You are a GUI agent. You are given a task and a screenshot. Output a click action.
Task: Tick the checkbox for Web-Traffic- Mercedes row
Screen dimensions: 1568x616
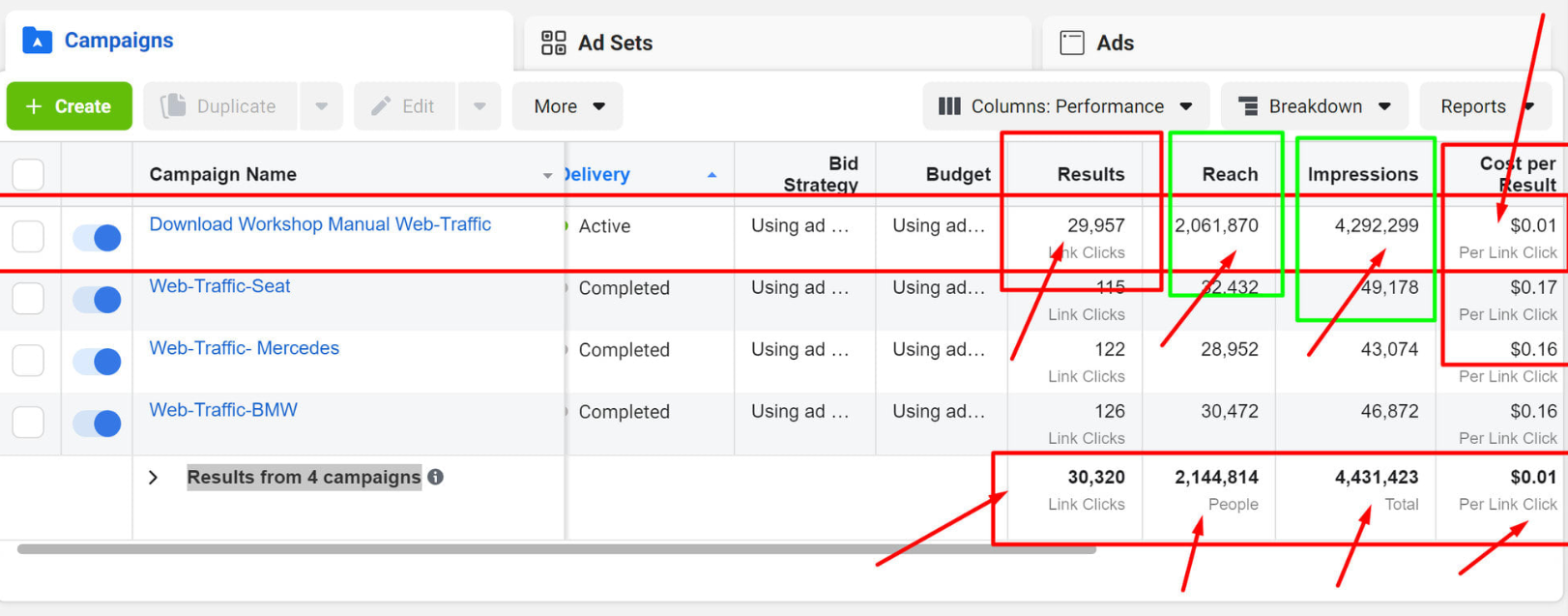pyautogui.click(x=28, y=361)
